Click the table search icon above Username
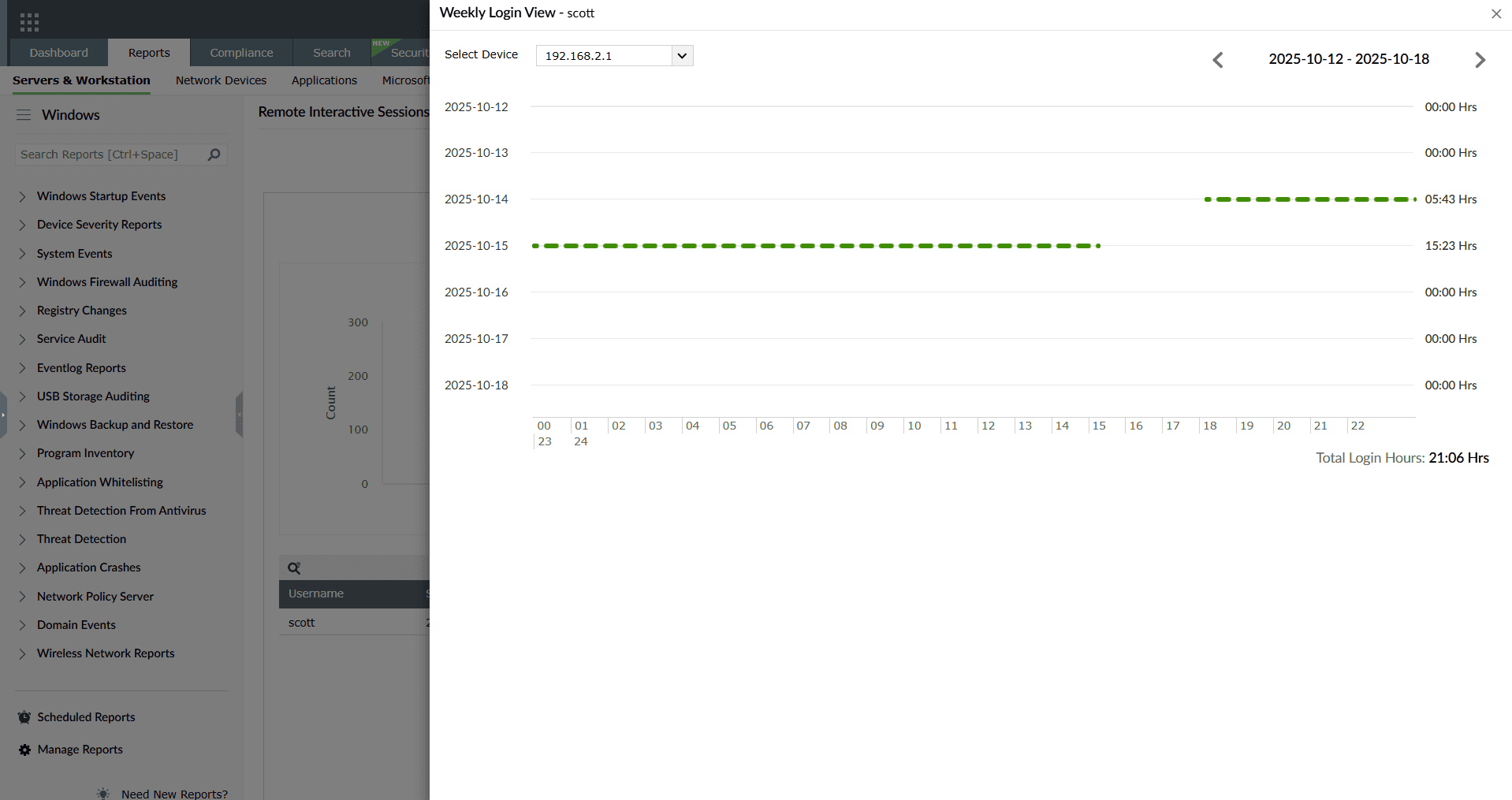 [x=294, y=568]
